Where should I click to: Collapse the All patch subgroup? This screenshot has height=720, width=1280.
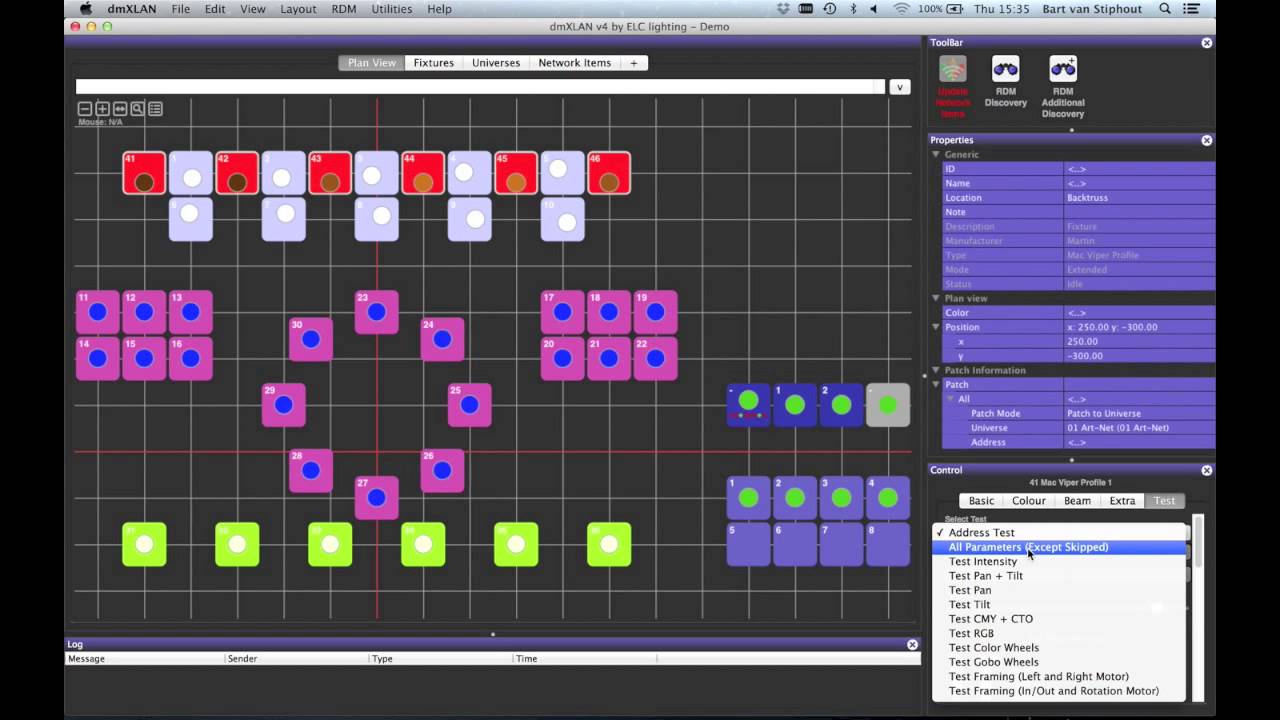pyautogui.click(x=951, y=399)
